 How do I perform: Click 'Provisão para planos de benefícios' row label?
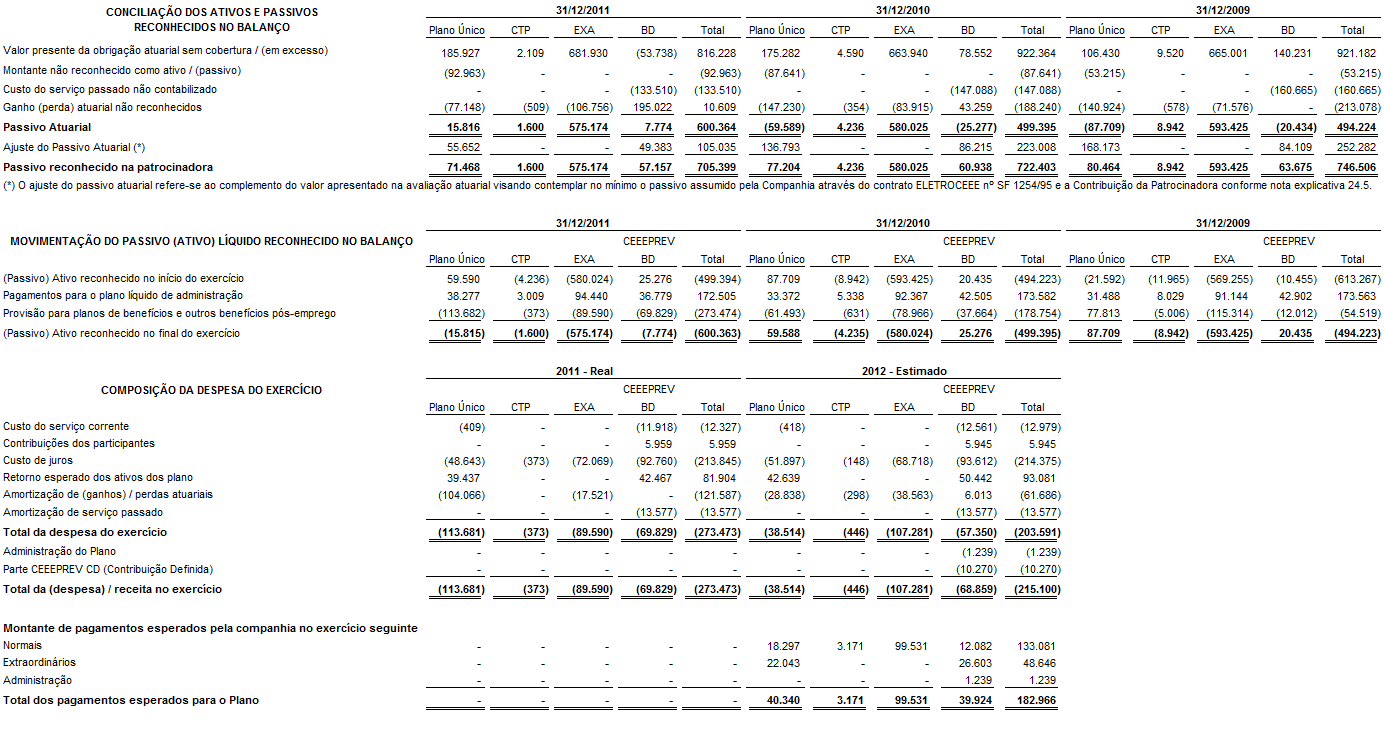click(169, 313)
